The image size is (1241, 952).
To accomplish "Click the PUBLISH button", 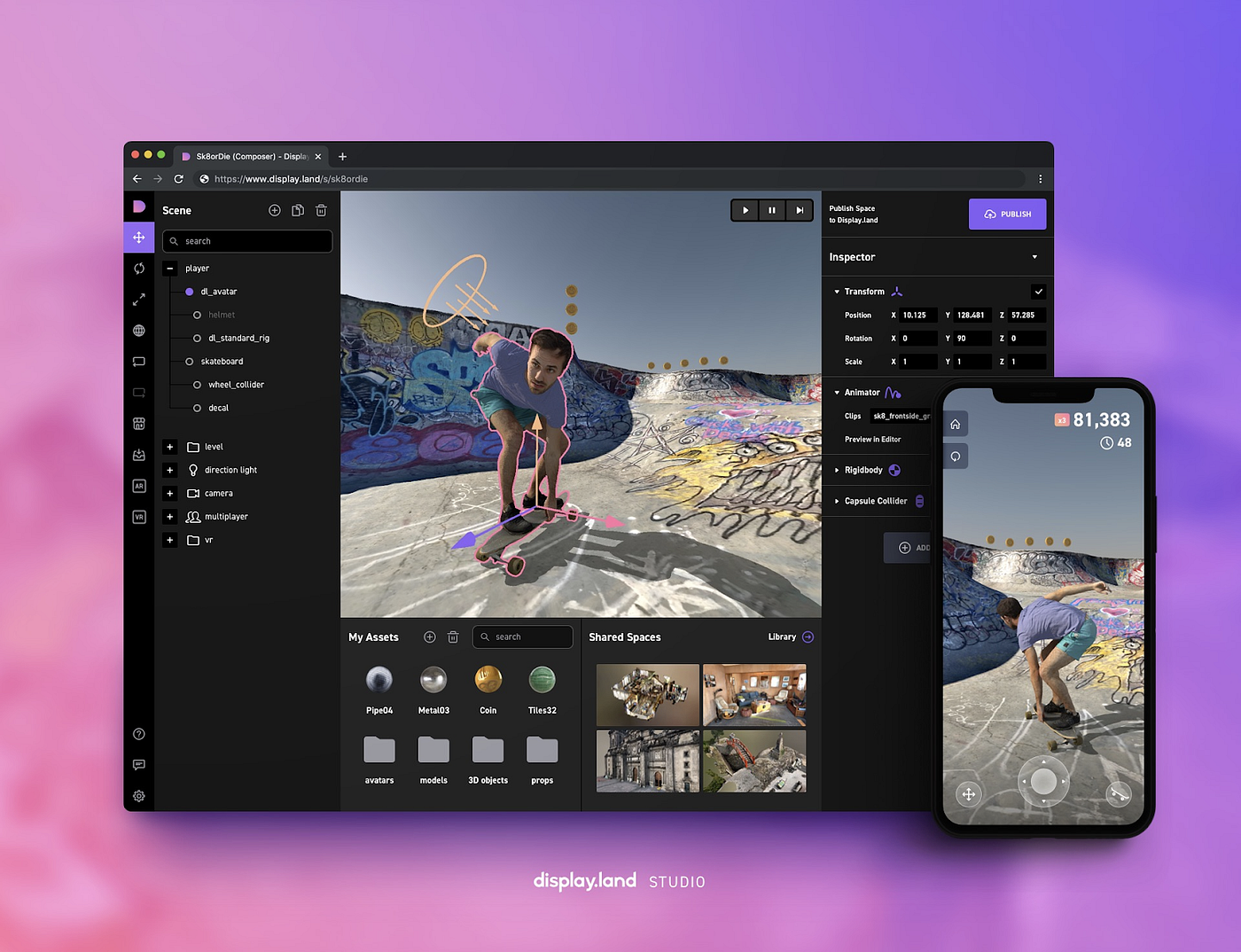I will pos(1007,215).
